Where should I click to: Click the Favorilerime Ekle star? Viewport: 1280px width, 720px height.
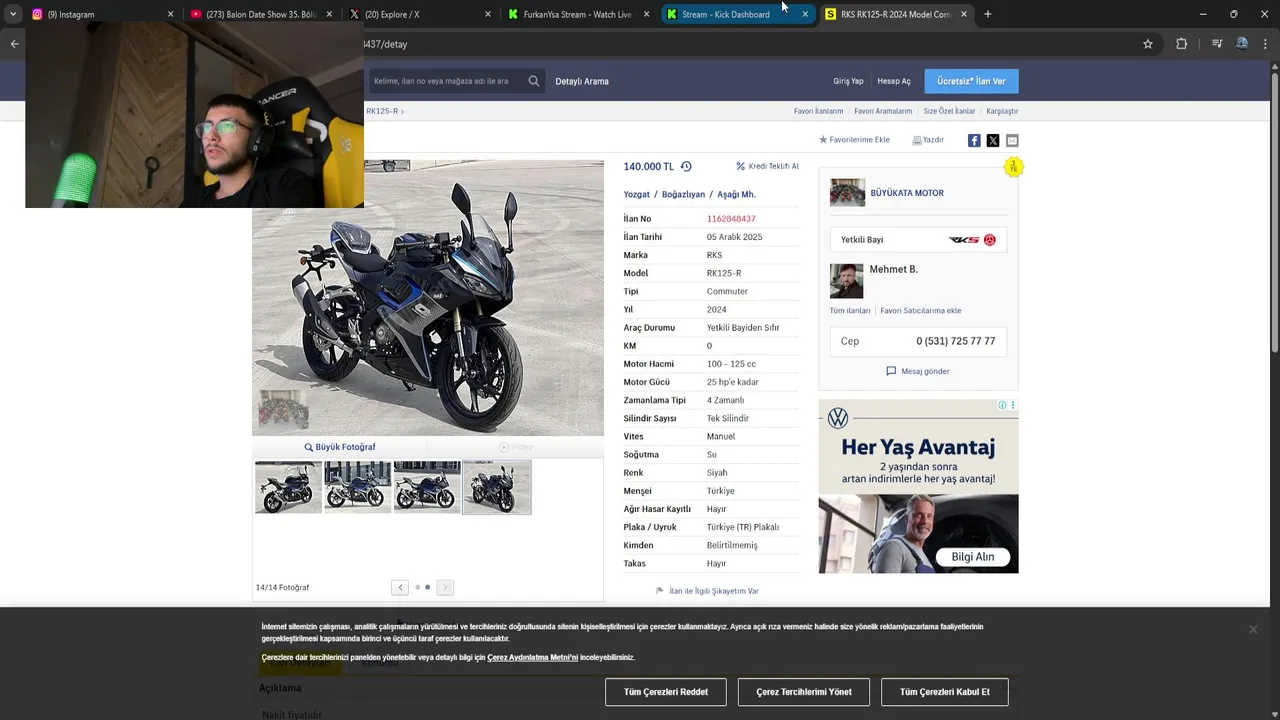[823, 140]
